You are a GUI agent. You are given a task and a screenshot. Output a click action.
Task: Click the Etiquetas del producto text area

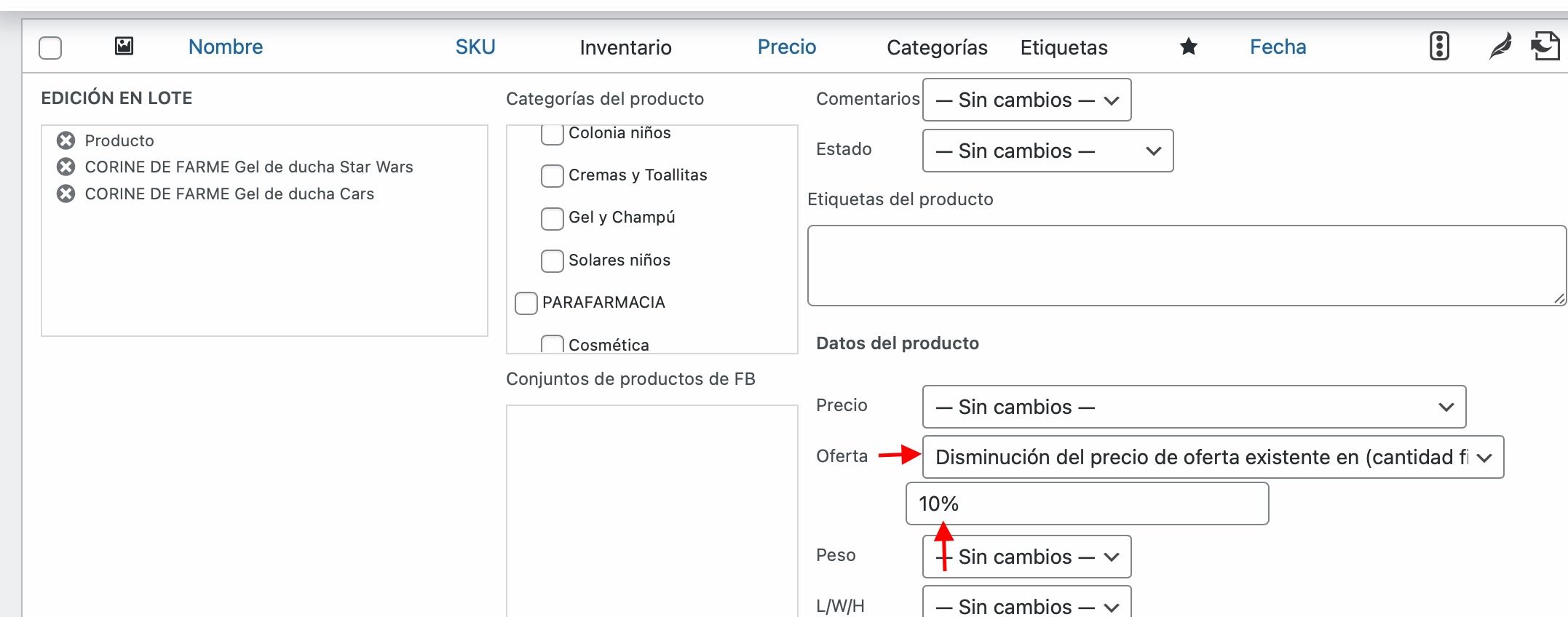click(x=1187, y=266)
